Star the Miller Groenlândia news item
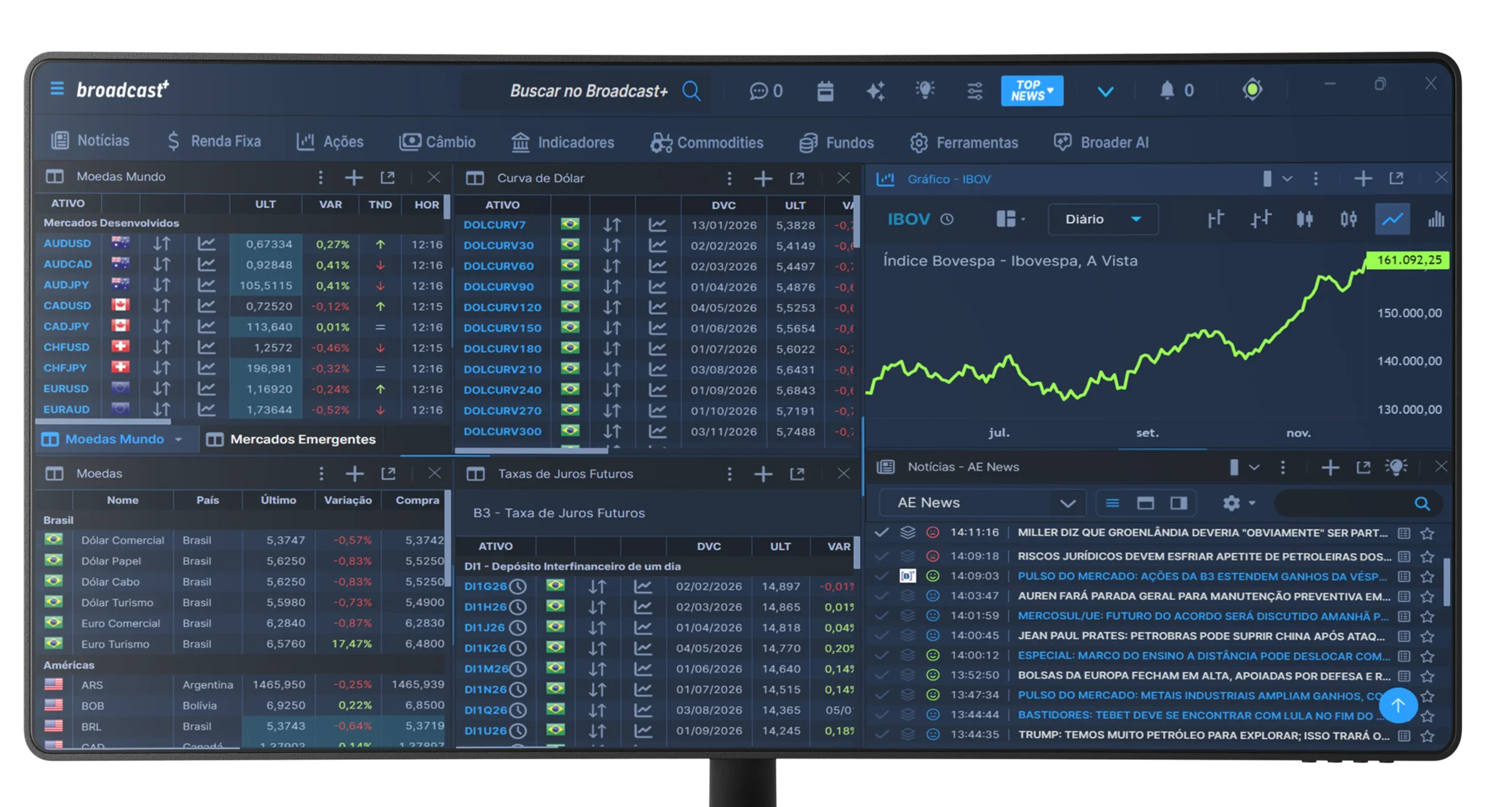1512x807 pixels. click(x=1428, y=534)
